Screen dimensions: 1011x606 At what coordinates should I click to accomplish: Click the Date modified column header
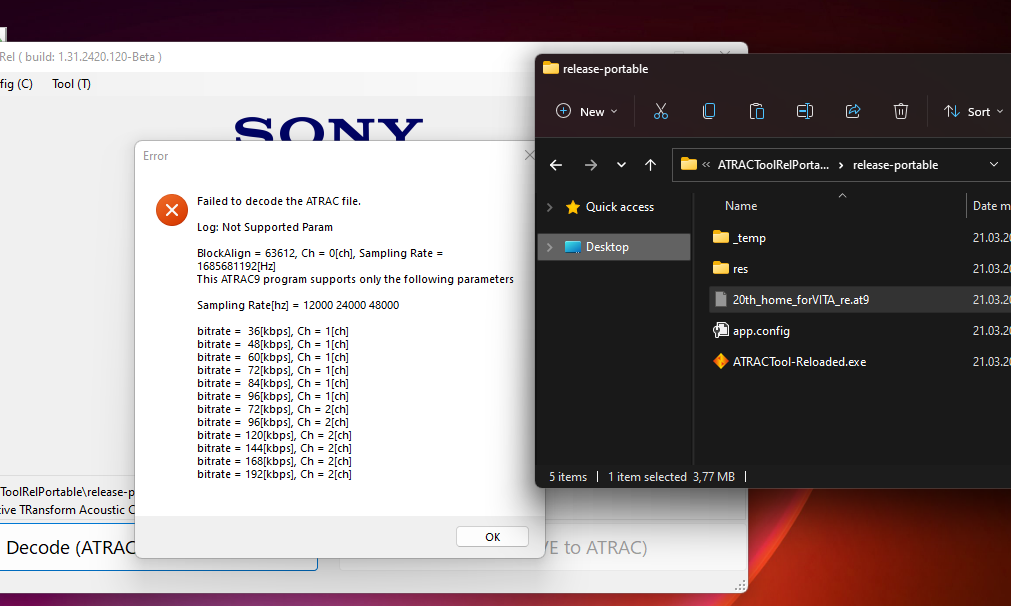point(990,206)
